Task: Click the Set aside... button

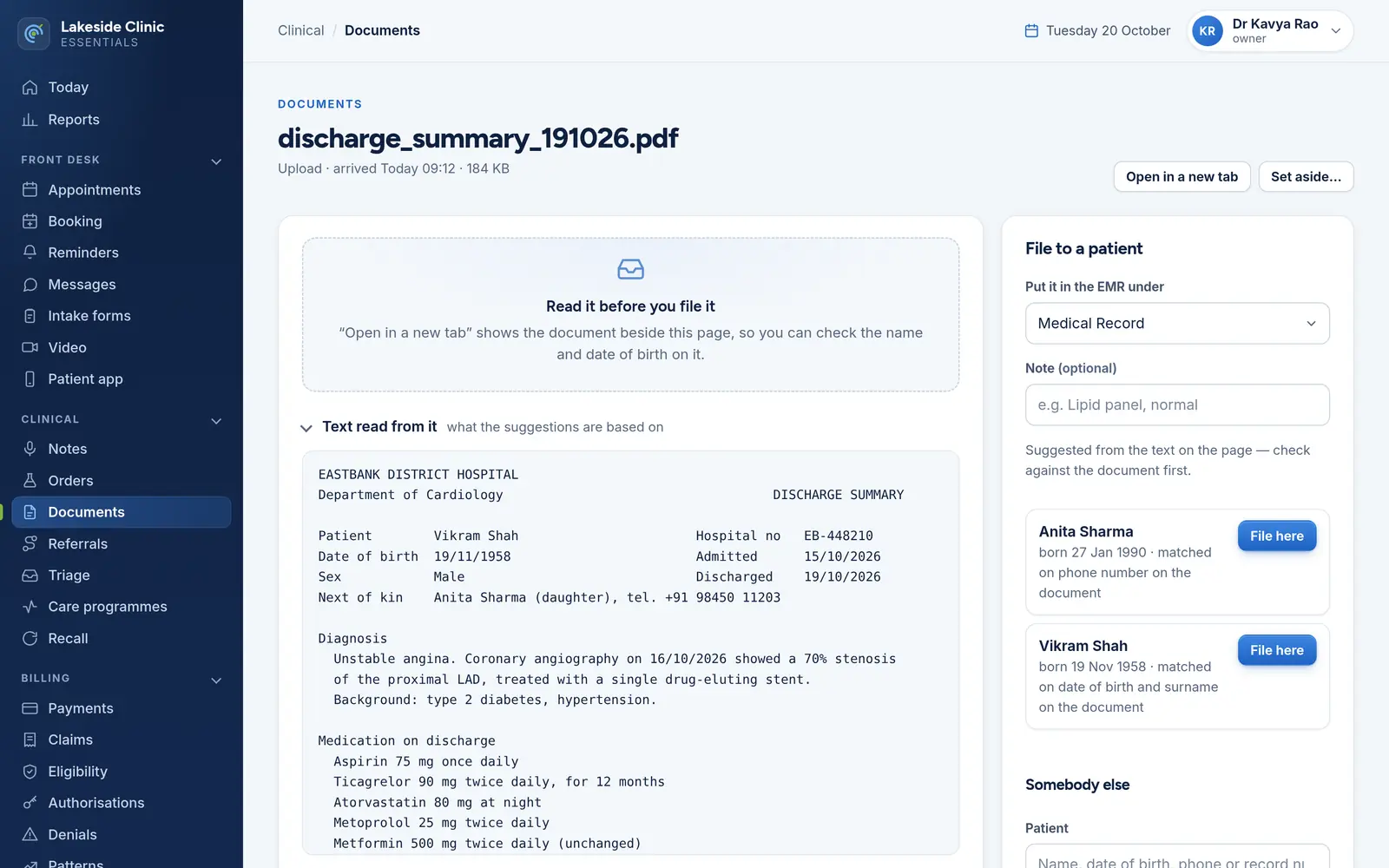Action: pos(1306,177)
